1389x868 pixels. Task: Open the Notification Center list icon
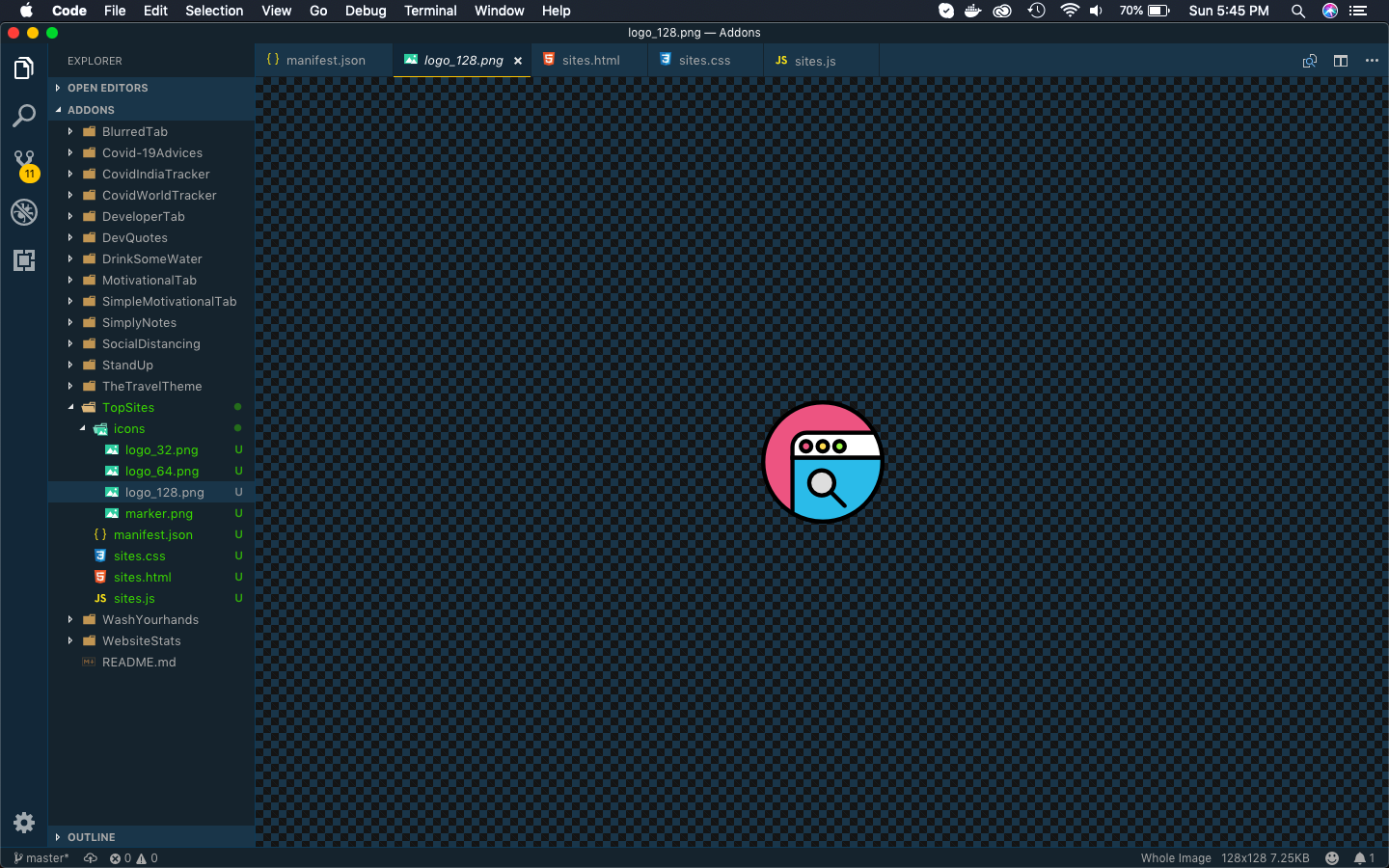point(1358,11)
